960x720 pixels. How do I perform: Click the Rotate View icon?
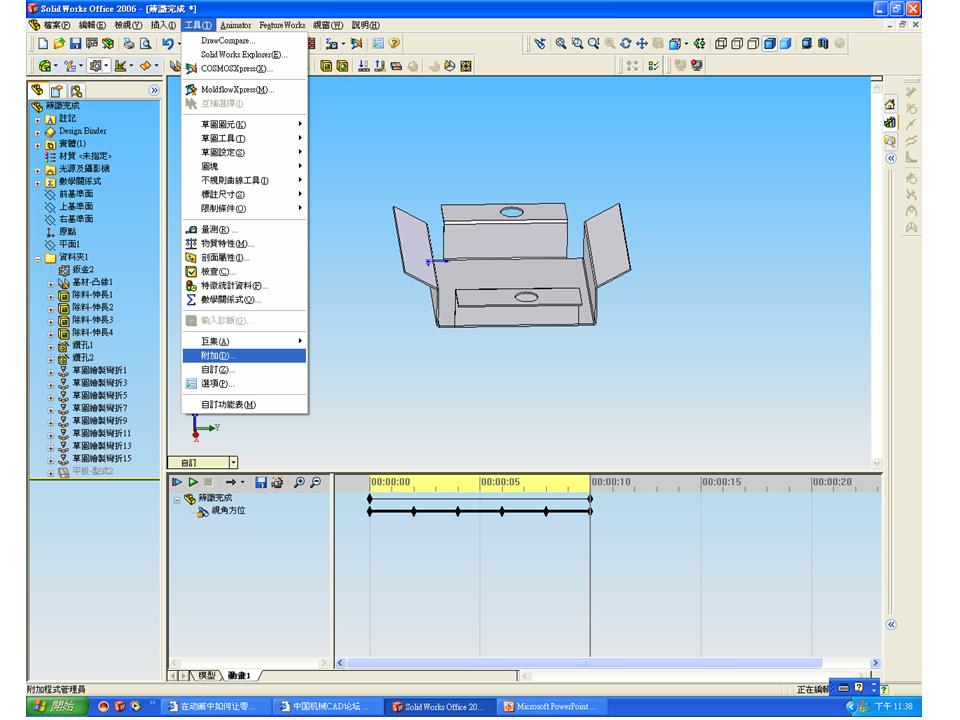coord(626,43)
